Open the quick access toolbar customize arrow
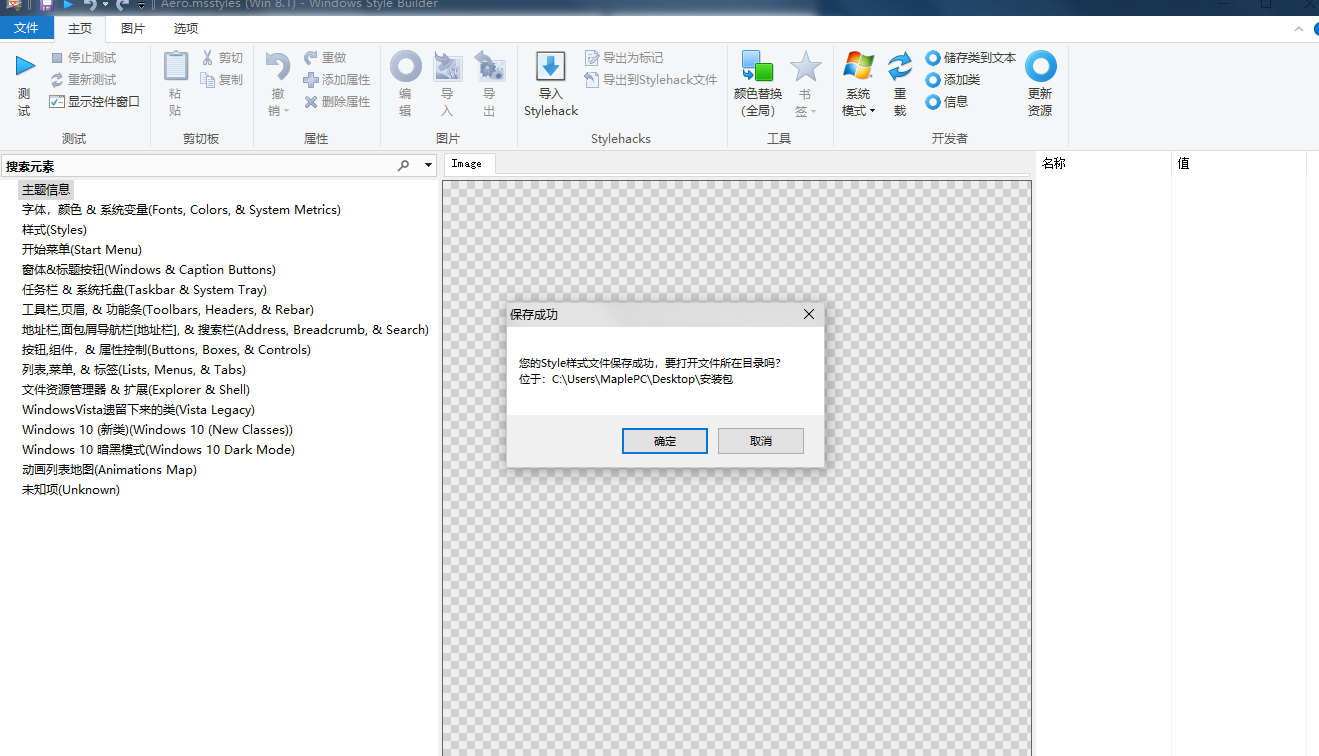 pyautogui.click(x=142, y=6)
